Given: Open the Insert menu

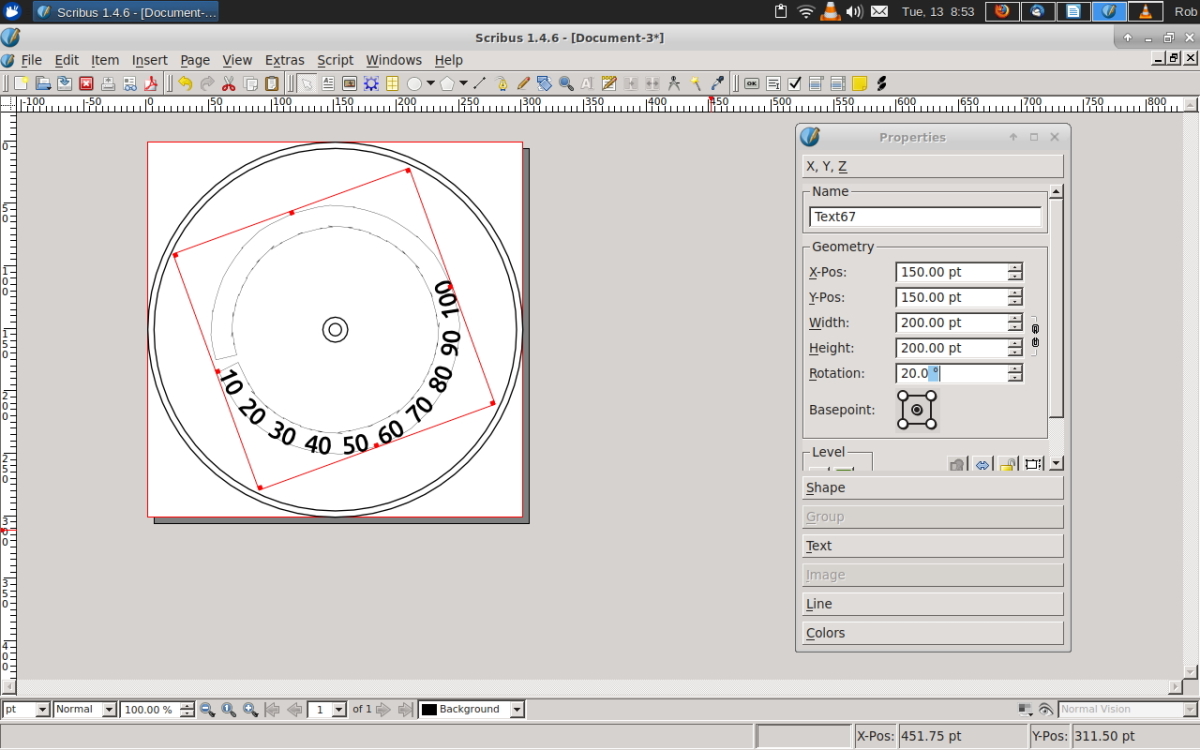Looking at the screenshot, I should pos(149,60).
